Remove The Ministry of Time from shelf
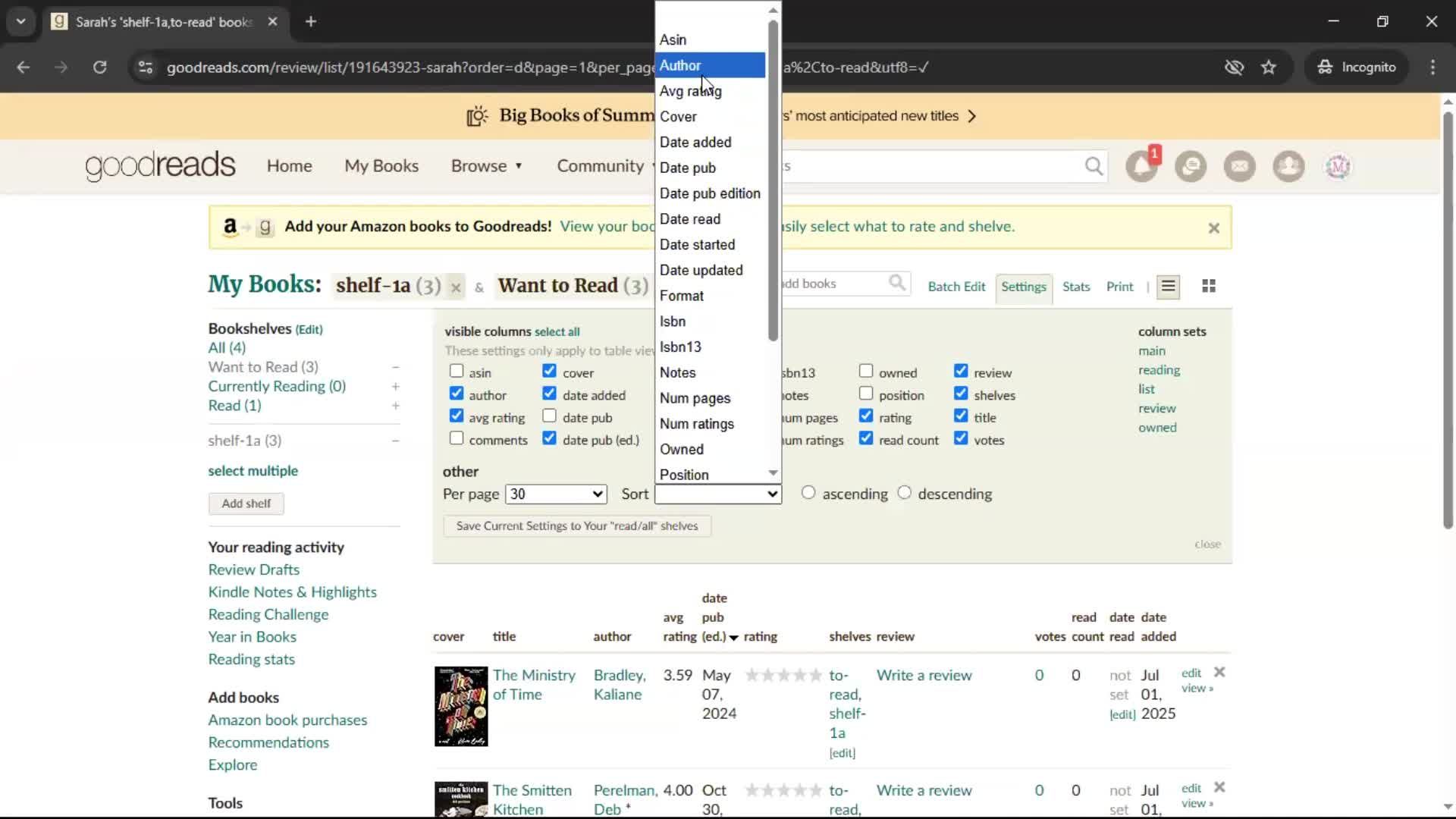The width and height of the screenshot is (1456, 819). click(x=1219, y=672)
